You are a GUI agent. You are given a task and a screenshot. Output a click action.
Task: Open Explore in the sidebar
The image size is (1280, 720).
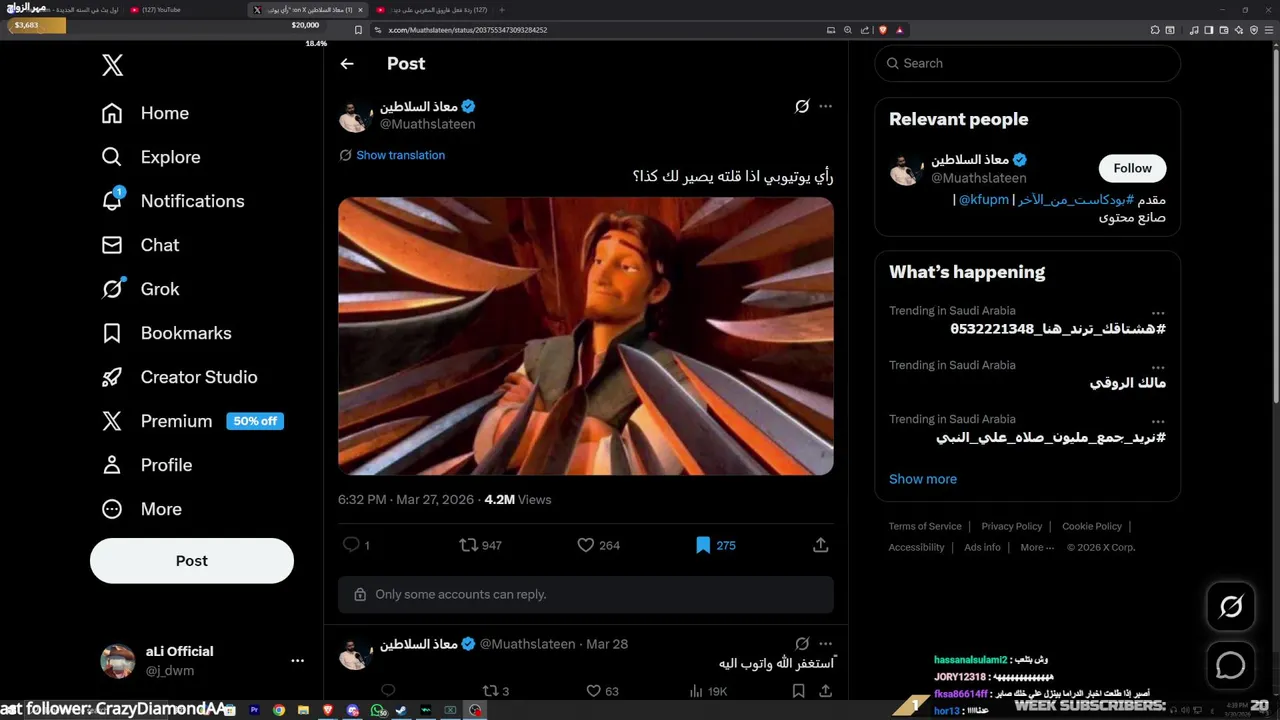click(x=151, y=157)
